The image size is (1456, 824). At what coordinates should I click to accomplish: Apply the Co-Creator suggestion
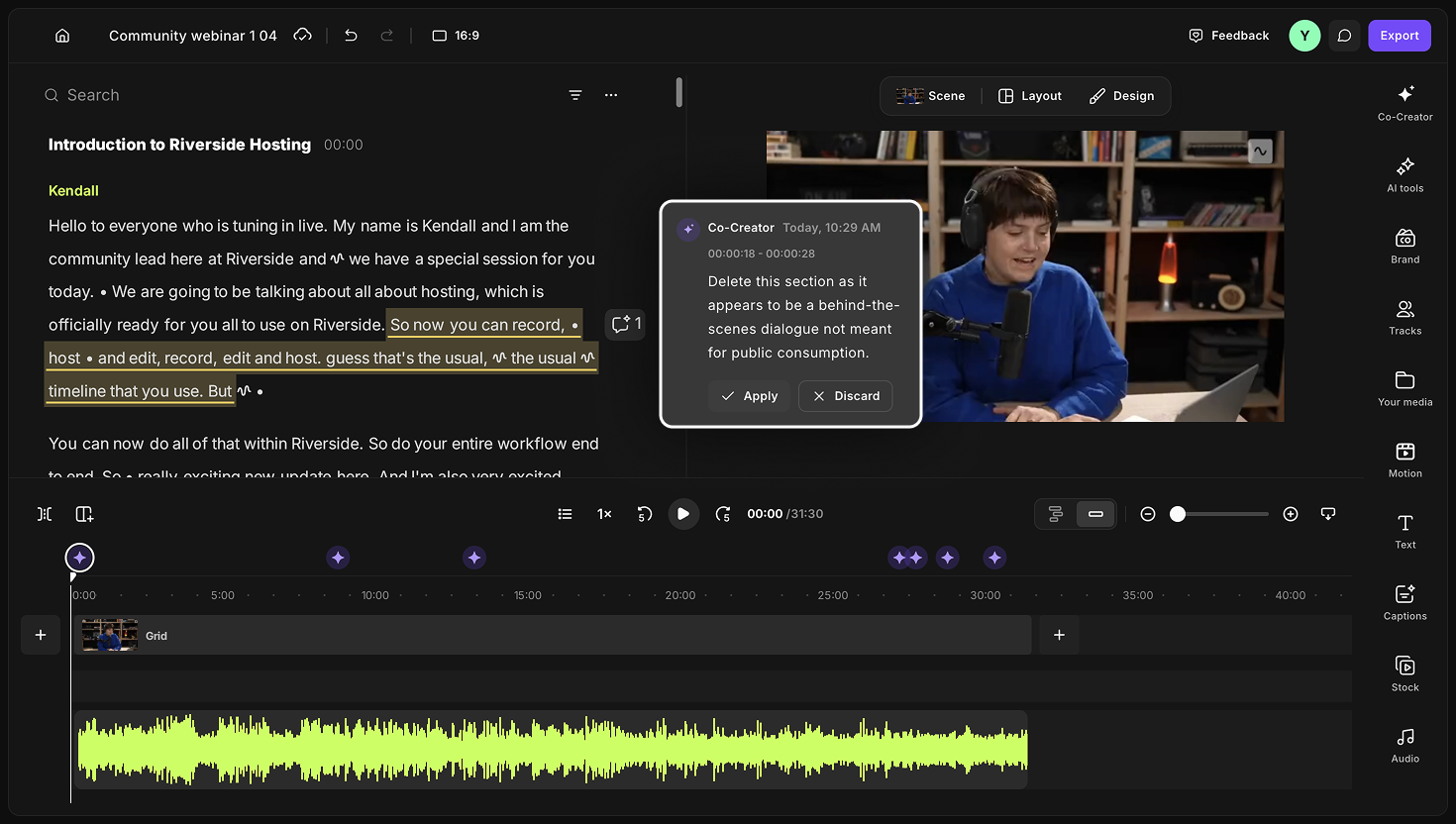click(x=749, y=396)
